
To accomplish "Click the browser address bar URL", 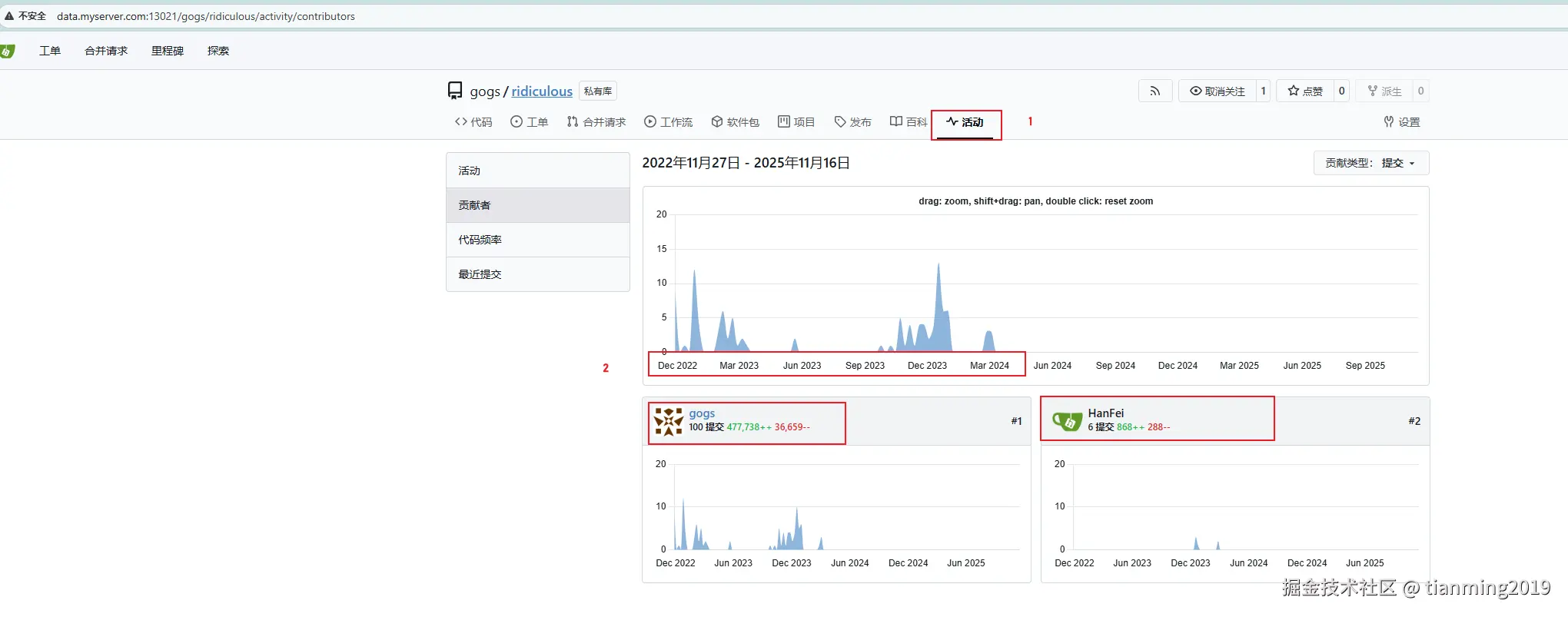I will 206,16.
